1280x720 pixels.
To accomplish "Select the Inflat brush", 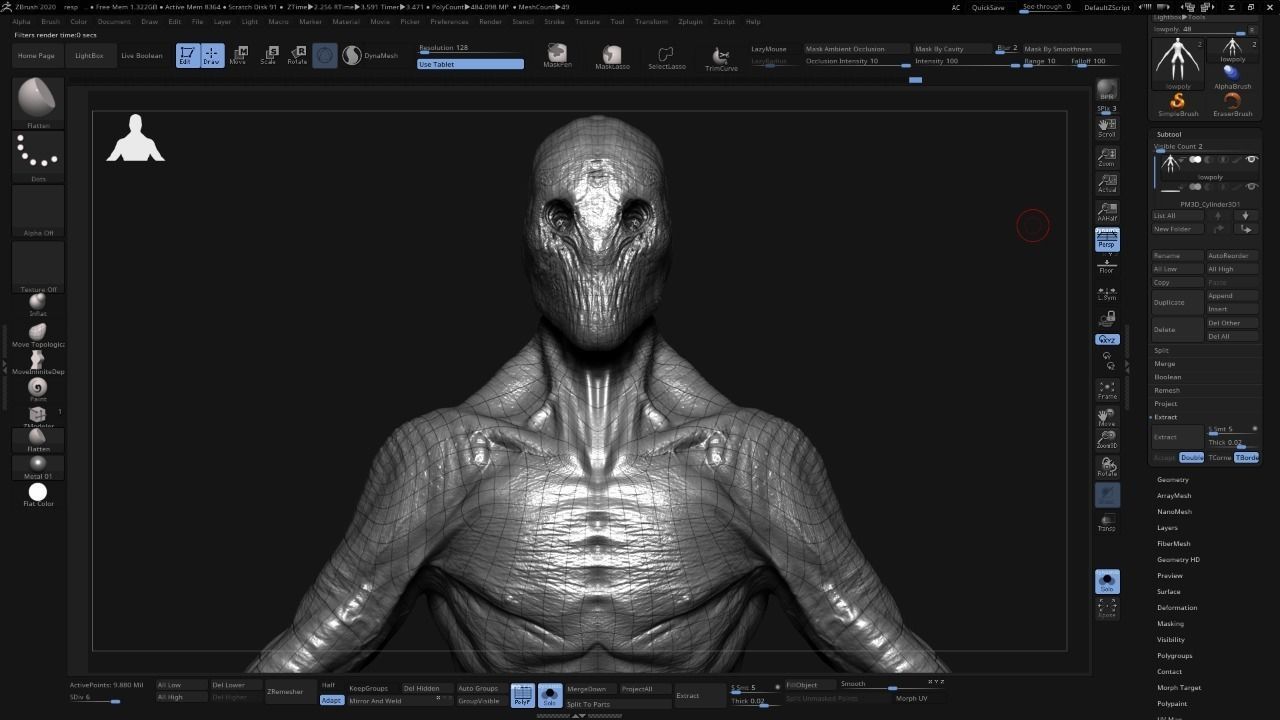I will click(x=38, y=304).
